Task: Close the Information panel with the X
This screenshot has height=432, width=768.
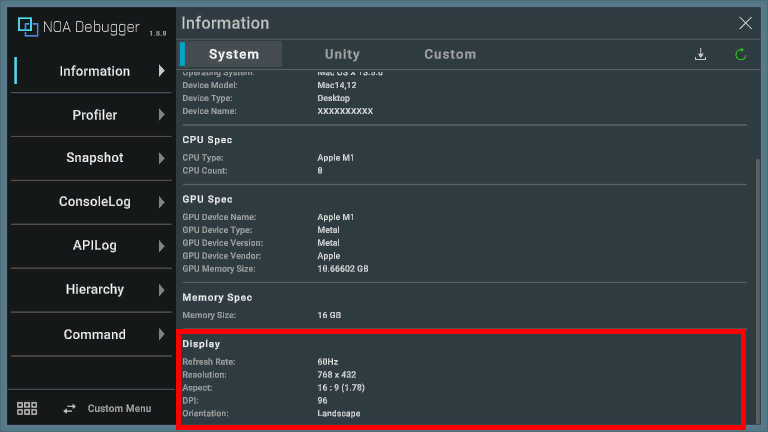Action: (745, 23)
